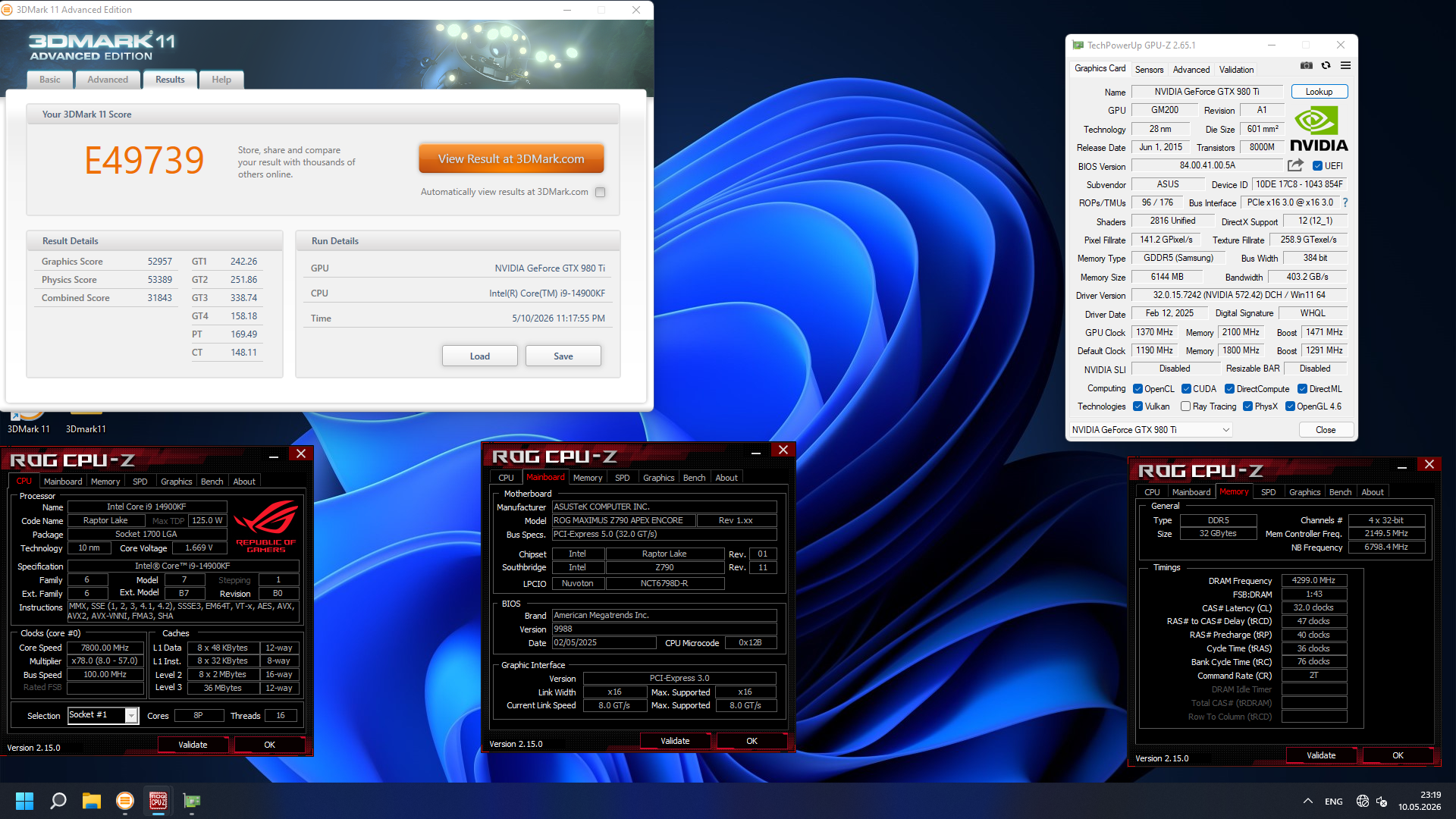Toggle automatically view results checkbox
Viewport: 1456px width, 819px height.
[601, 192]
